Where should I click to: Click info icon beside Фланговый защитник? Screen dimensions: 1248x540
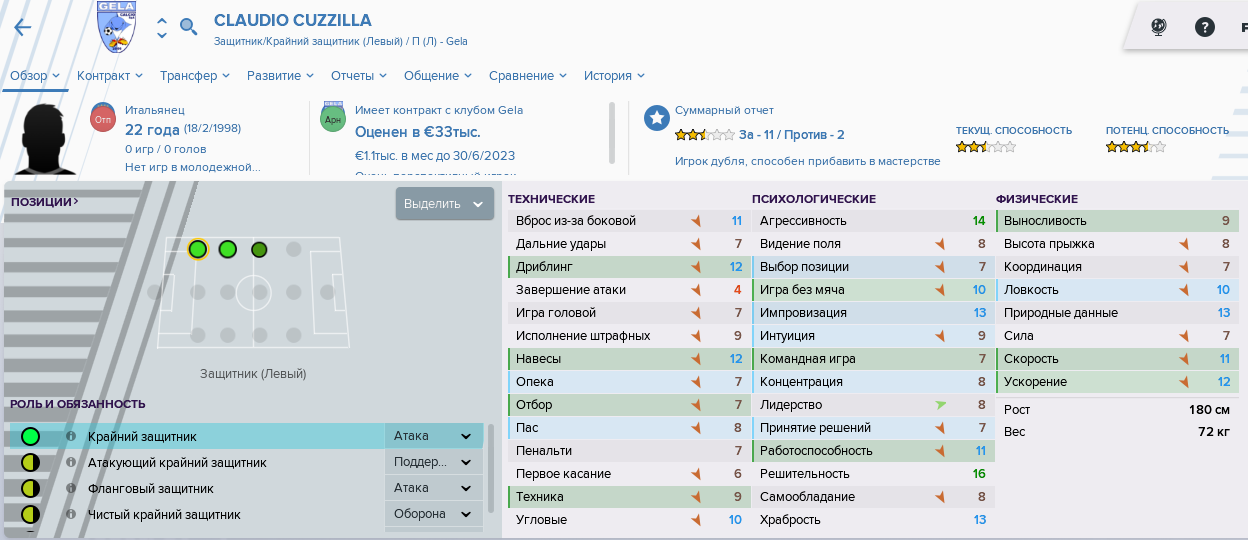70,489
